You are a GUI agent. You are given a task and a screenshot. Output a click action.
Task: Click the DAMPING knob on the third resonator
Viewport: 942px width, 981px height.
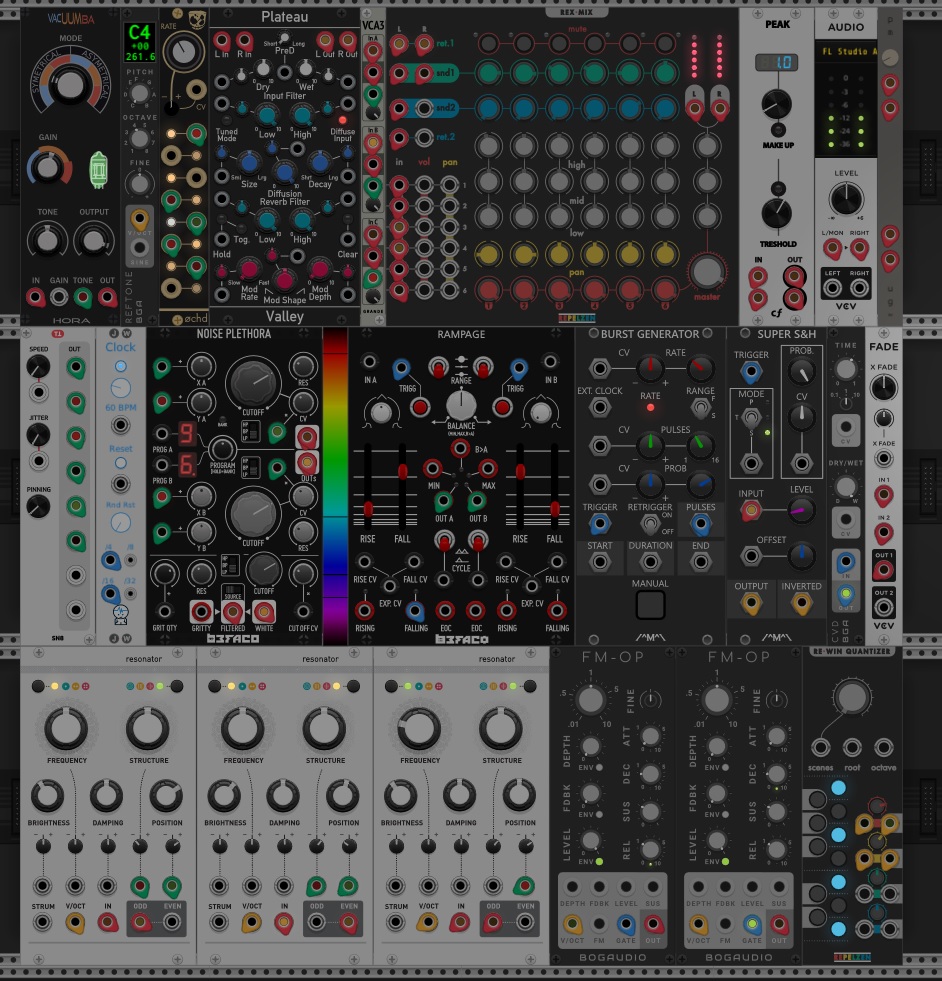(460, 795)
